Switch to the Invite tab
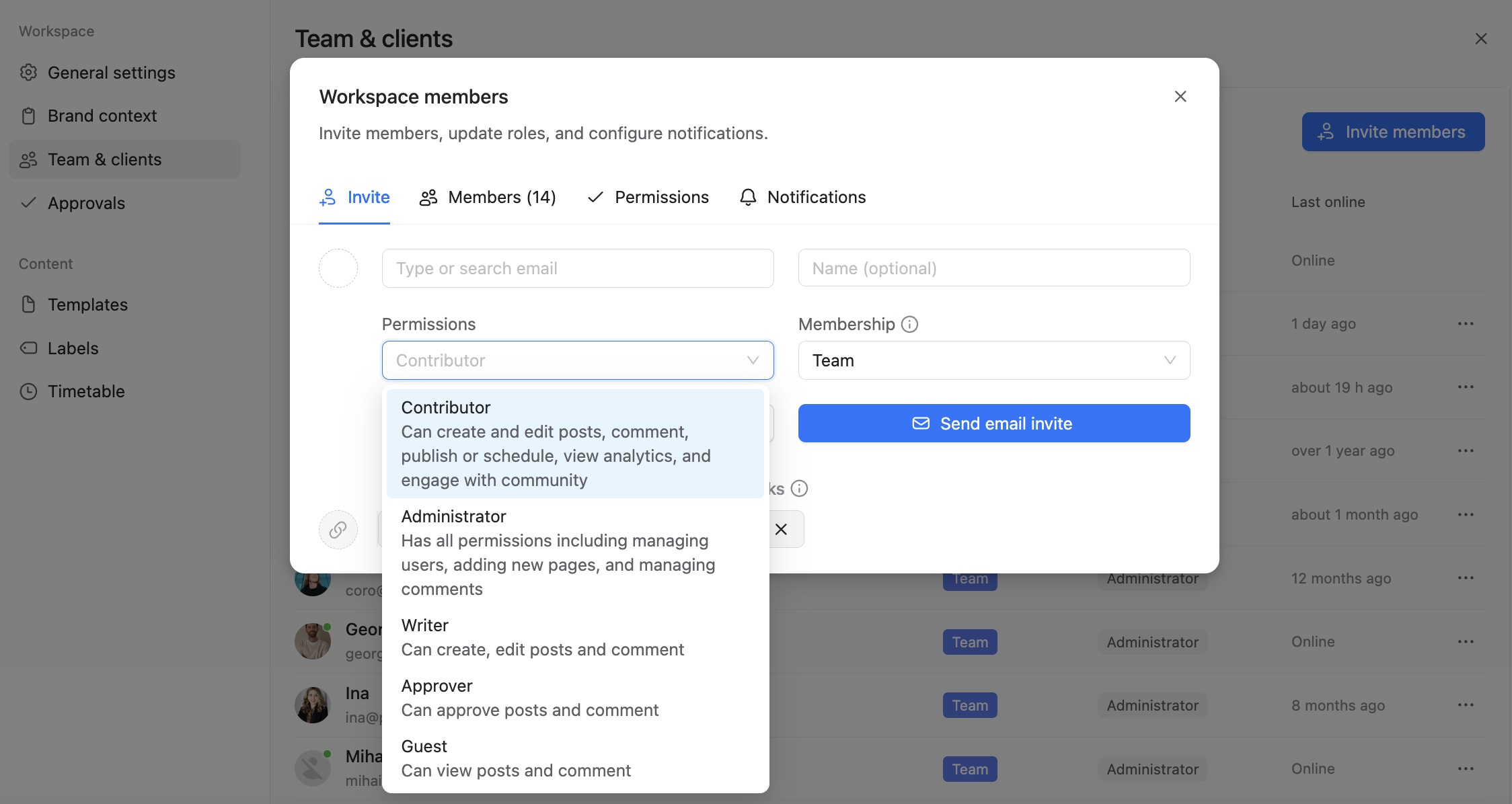1512x804 pixels. click(x=354, y=198)
